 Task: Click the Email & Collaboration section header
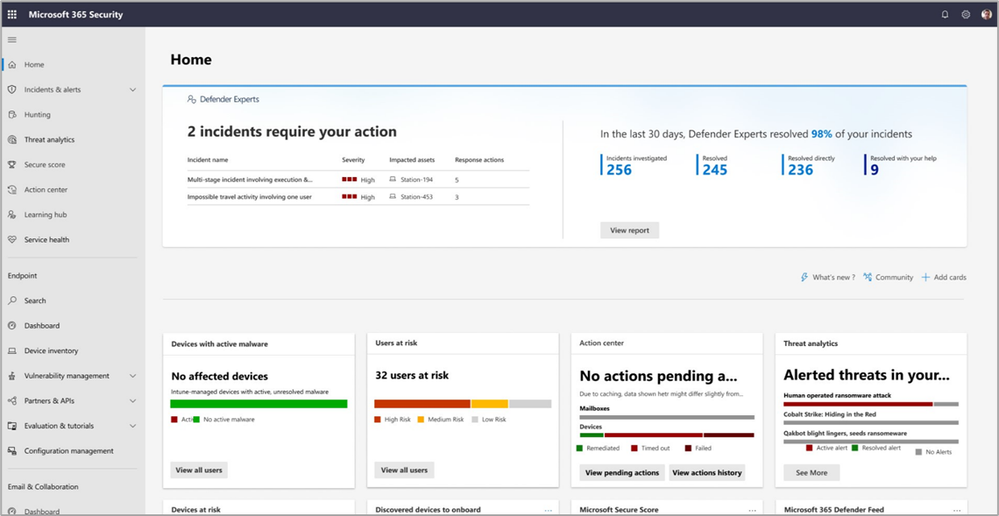(x=43, y=487)
